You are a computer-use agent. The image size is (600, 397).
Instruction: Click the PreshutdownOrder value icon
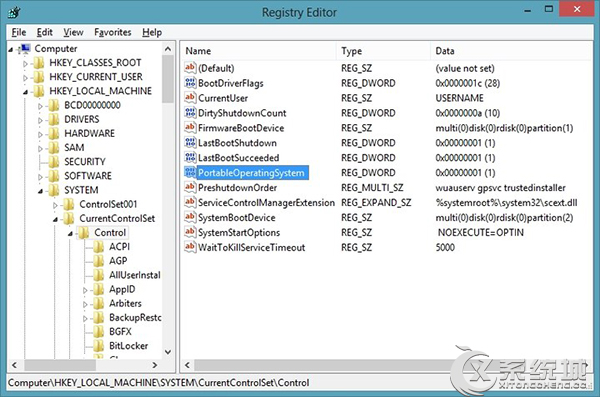[190, 188]
